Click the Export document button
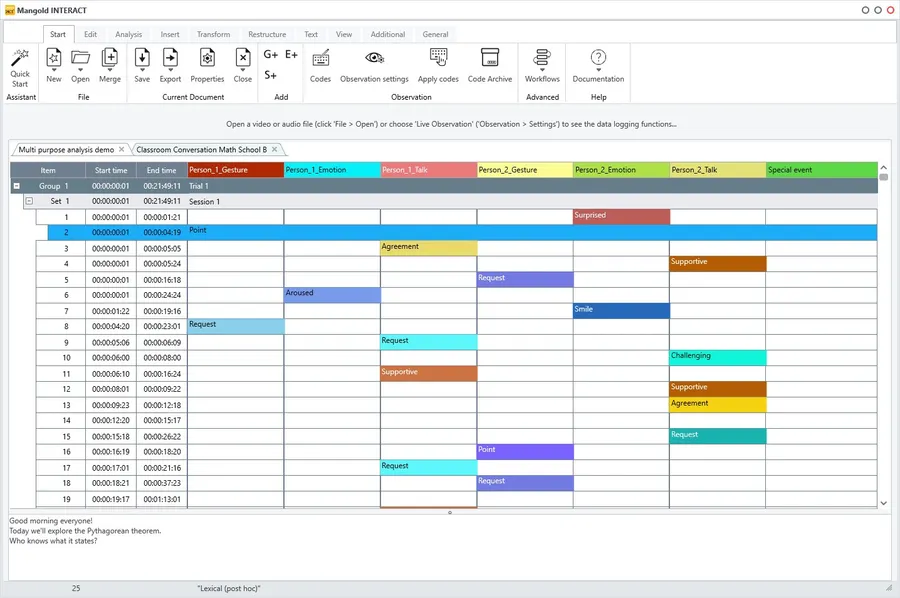The image size is (900, 598). coord(170,59)
